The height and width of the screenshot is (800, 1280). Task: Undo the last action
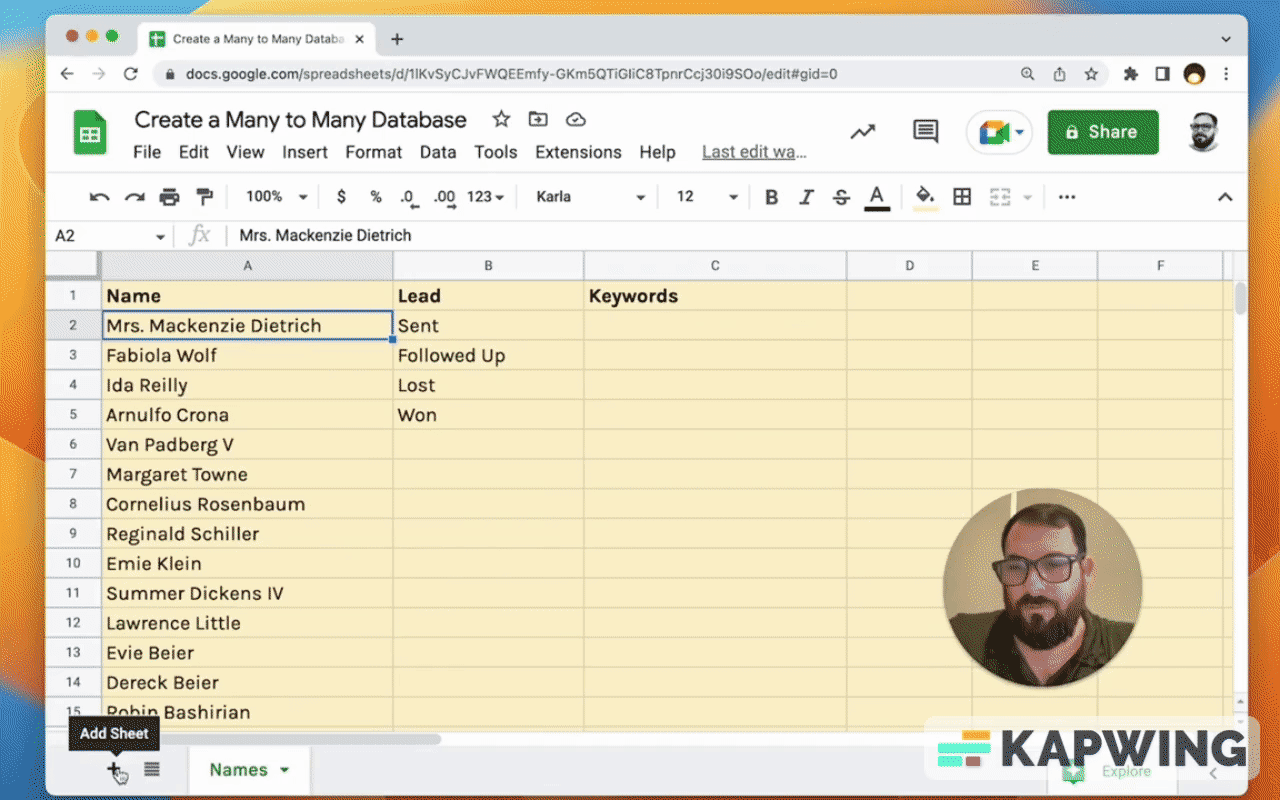(99, 197)
